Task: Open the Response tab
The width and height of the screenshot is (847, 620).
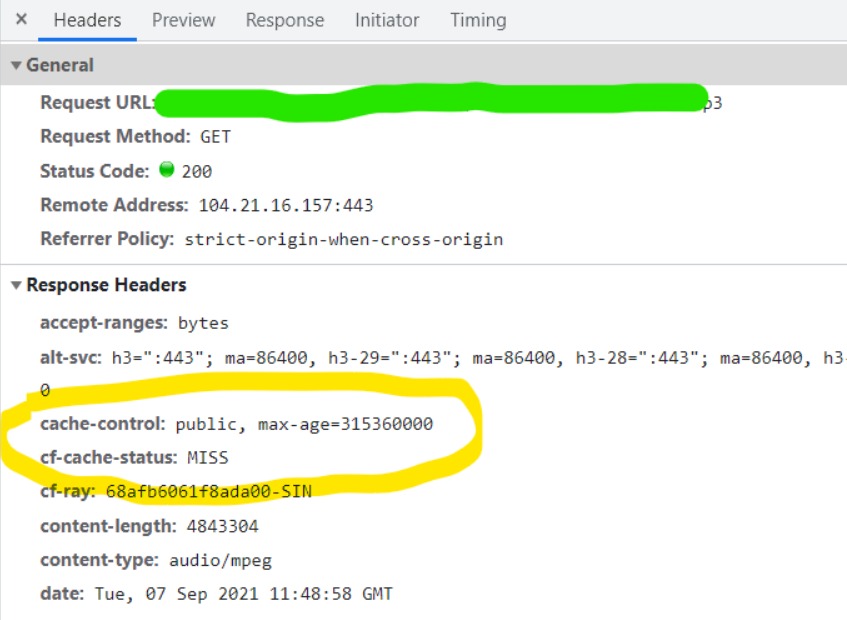Action: pos(285,20)
